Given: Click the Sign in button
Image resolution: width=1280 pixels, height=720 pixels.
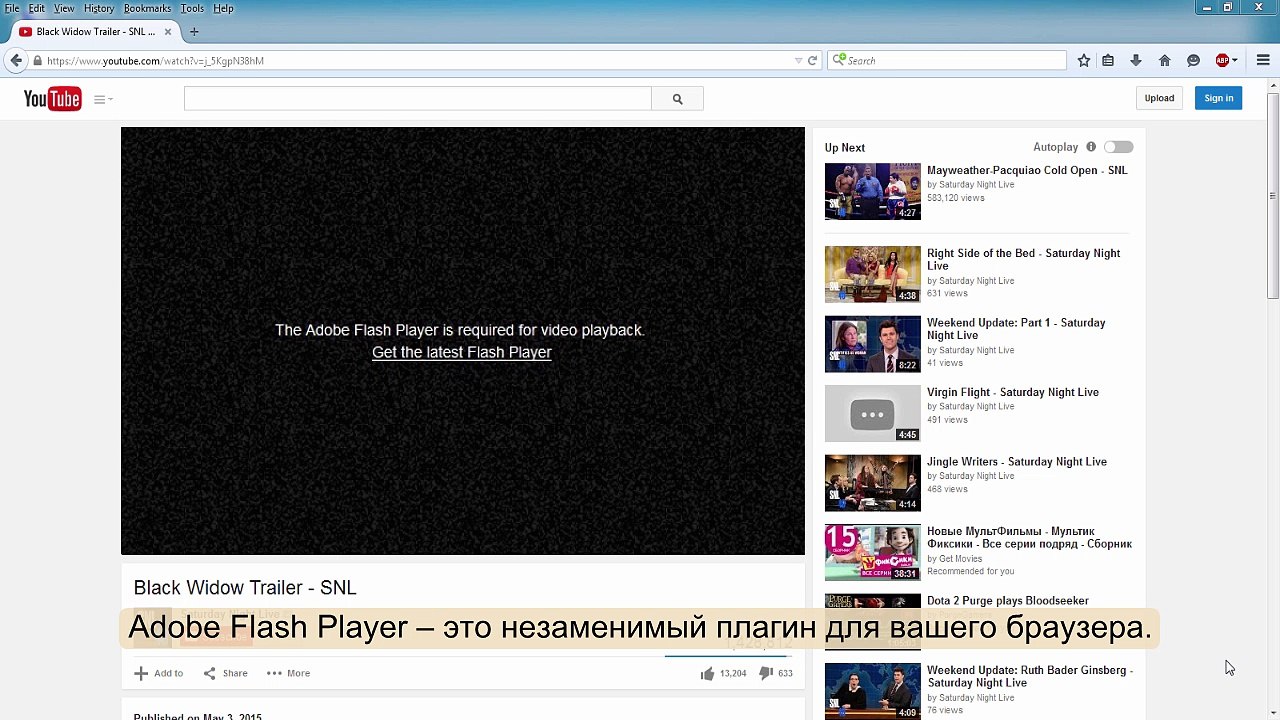Looking at the screenshot, I should tap(1218, 98).
